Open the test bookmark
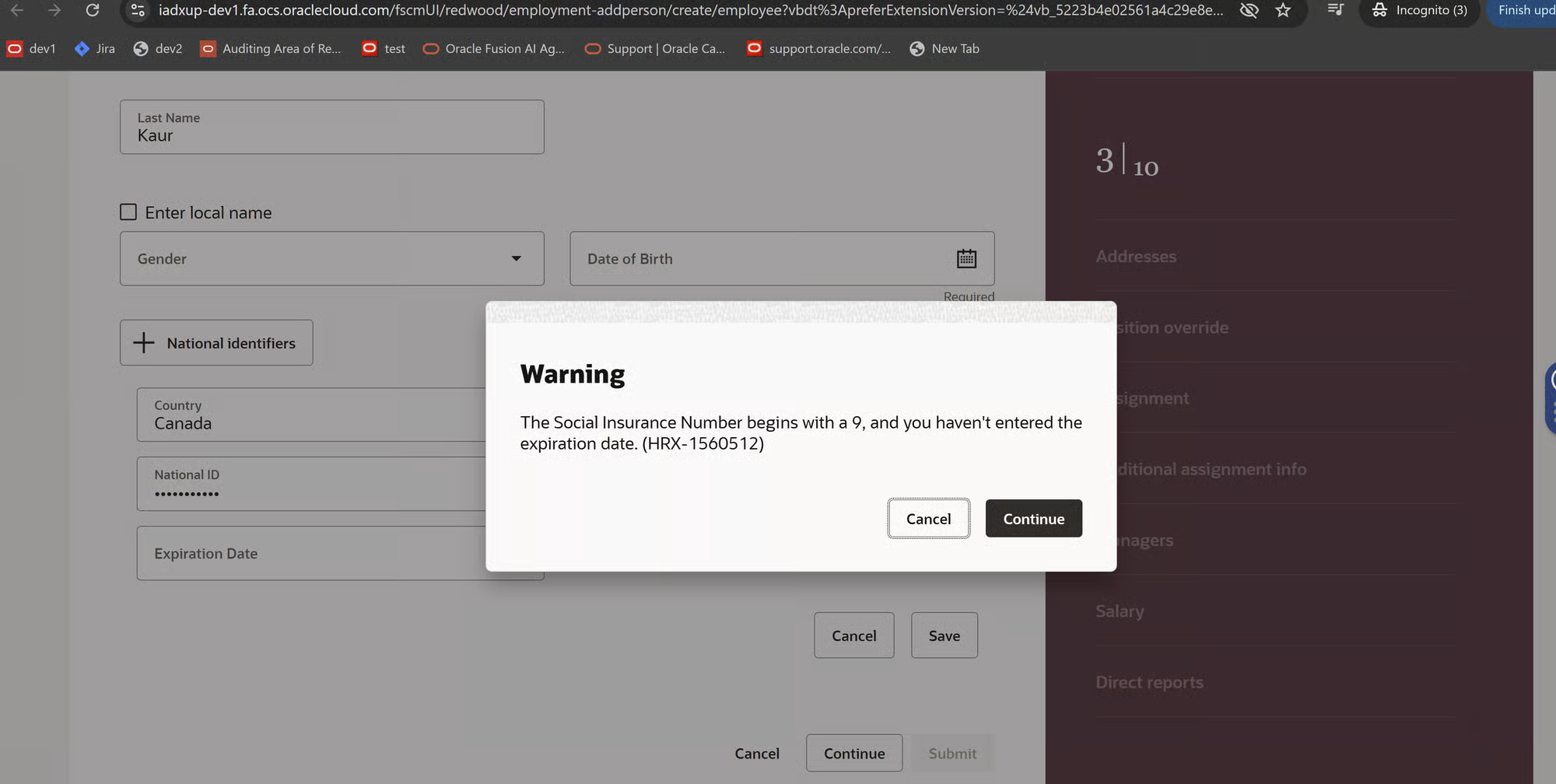This screenshot has width=1556, height=784. [x=383, y=48]
